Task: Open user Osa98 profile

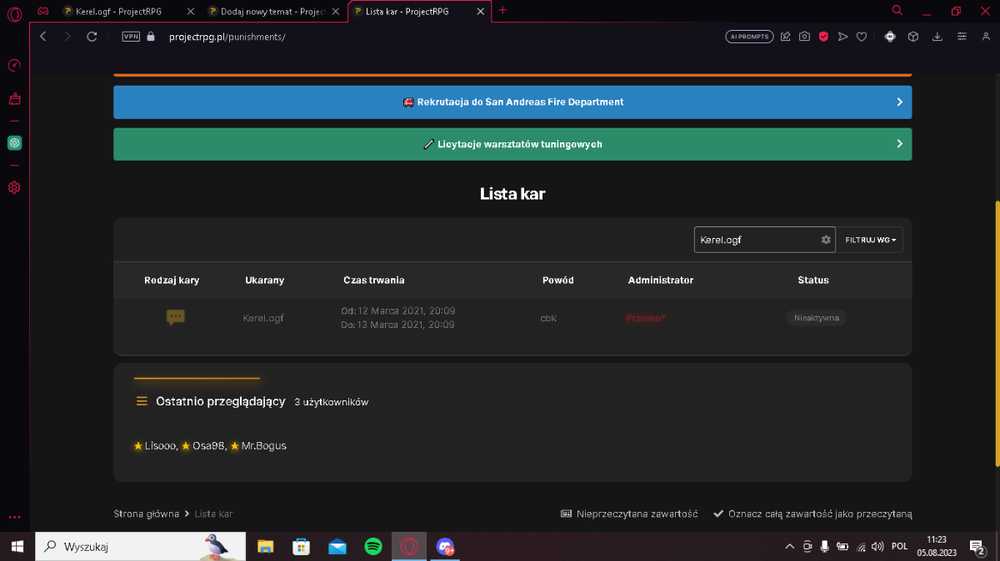Action: (208, 446)
